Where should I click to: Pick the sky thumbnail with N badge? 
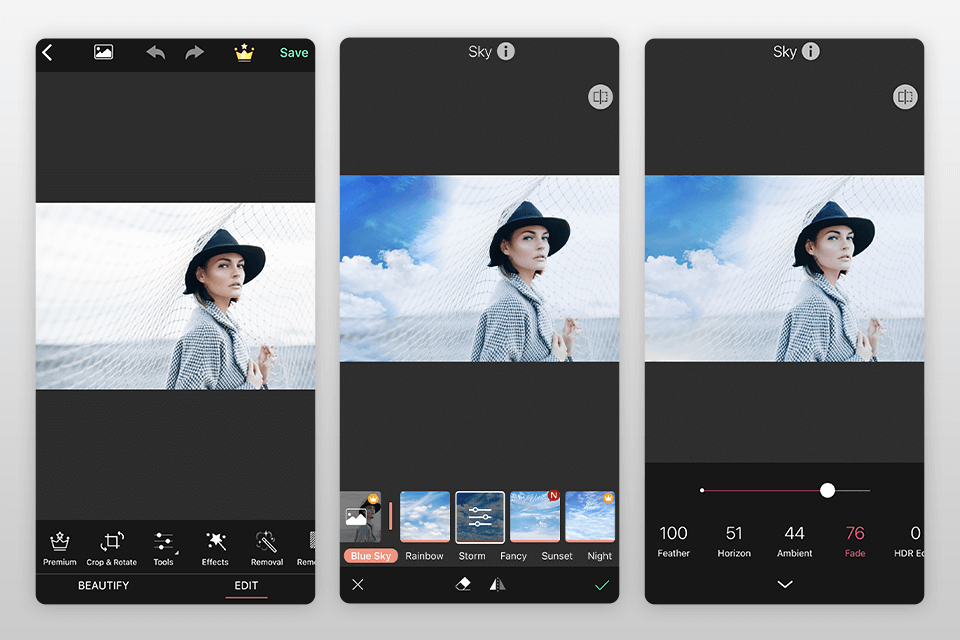click(535, 517)
